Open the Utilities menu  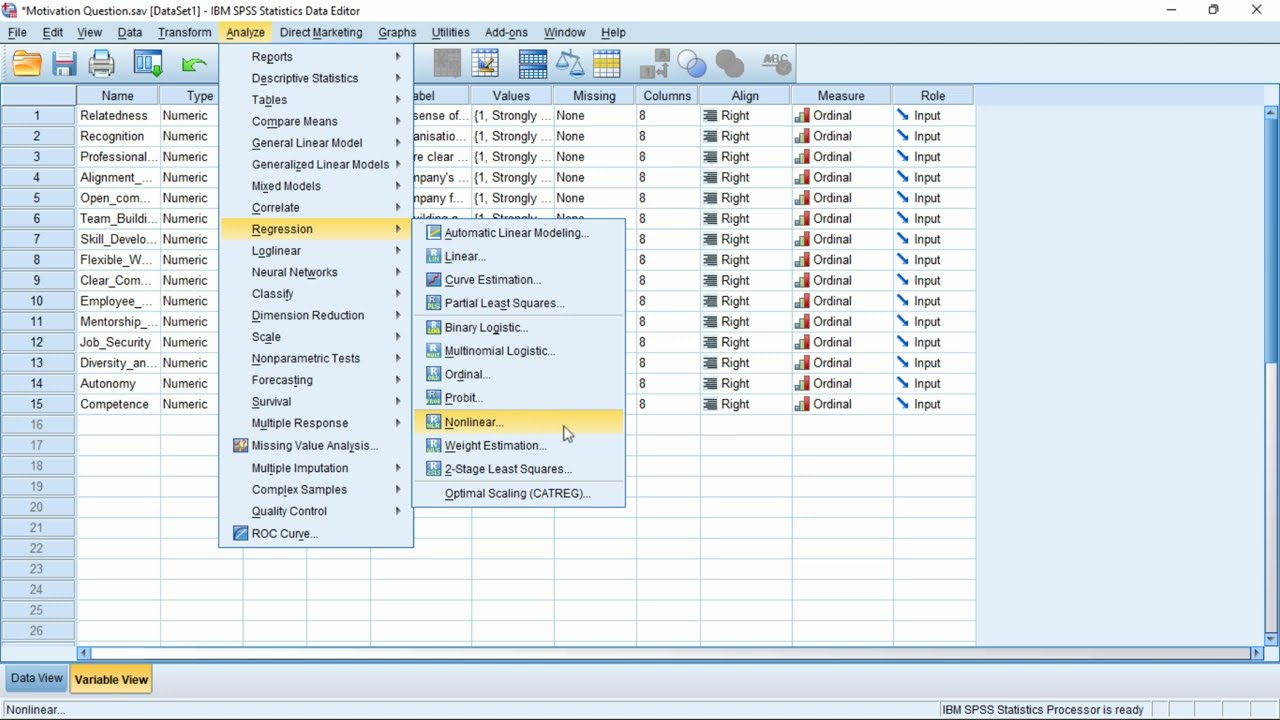pyautogui.click(x=450, y=32)
